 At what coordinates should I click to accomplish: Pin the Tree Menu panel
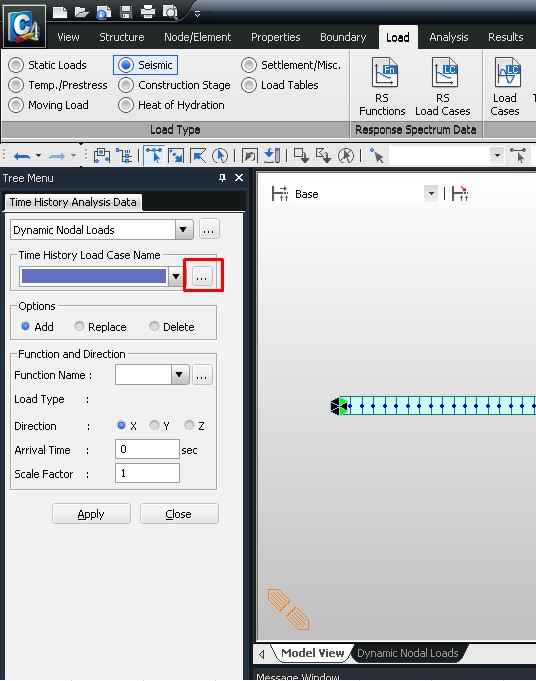pyautogui.click(x=222, y=178)
